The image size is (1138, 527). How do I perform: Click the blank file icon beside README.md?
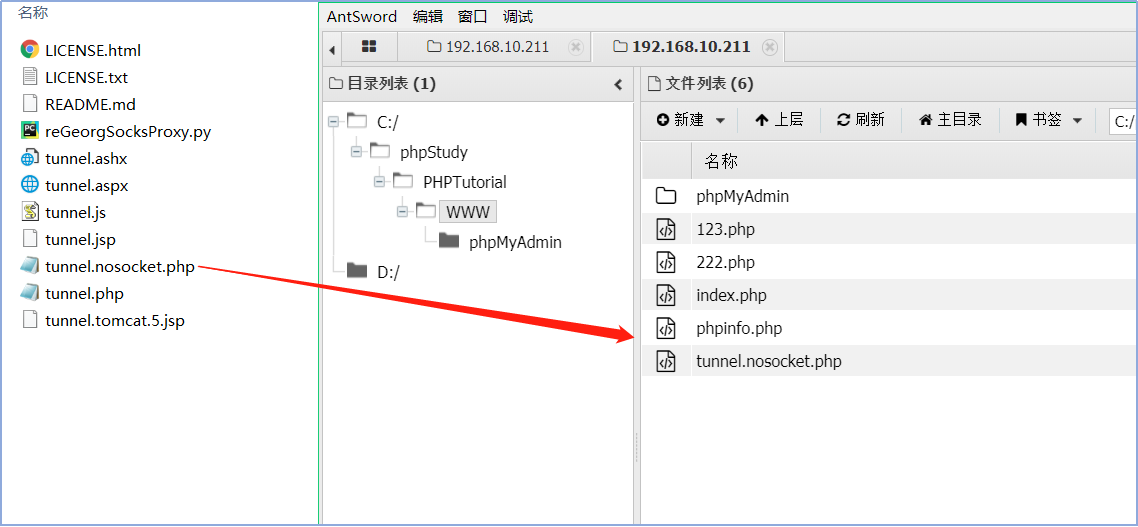30,104
